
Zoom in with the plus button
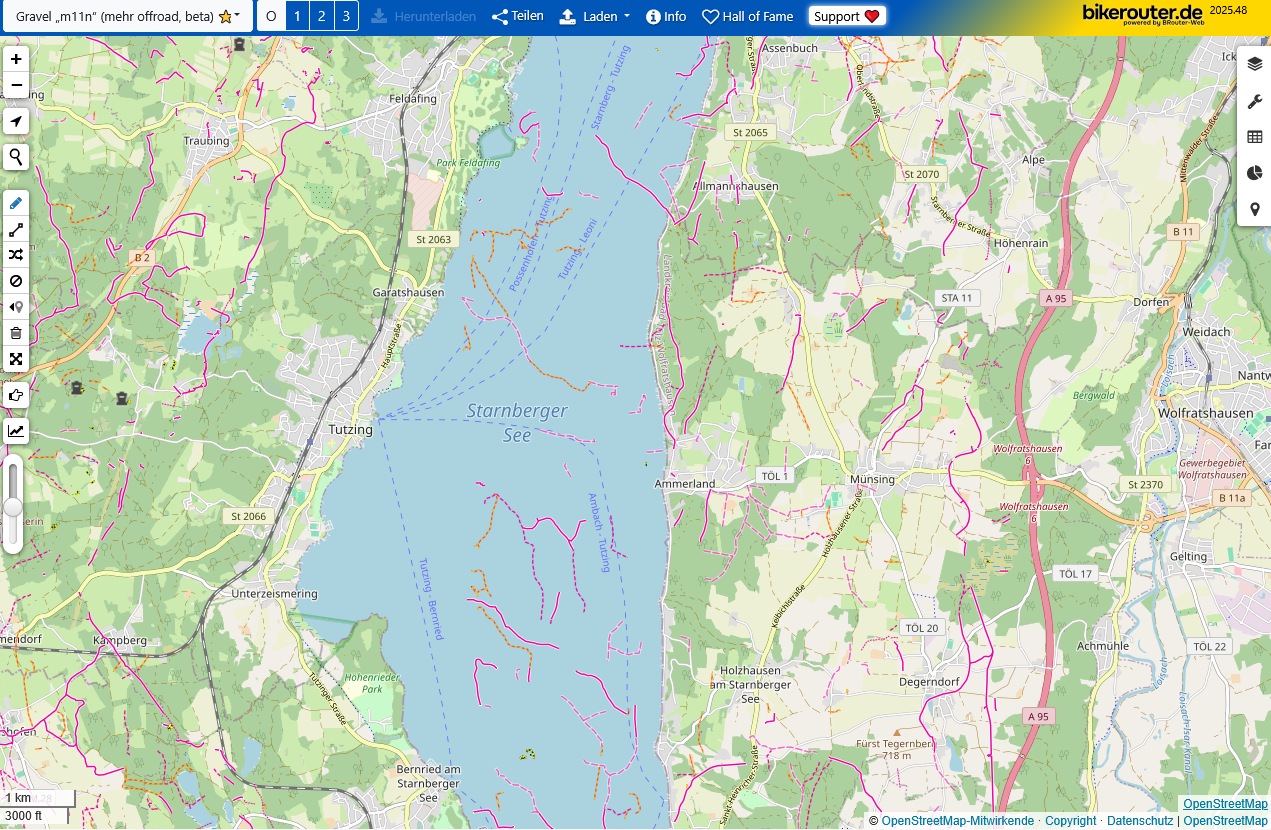tap(16, 59)
